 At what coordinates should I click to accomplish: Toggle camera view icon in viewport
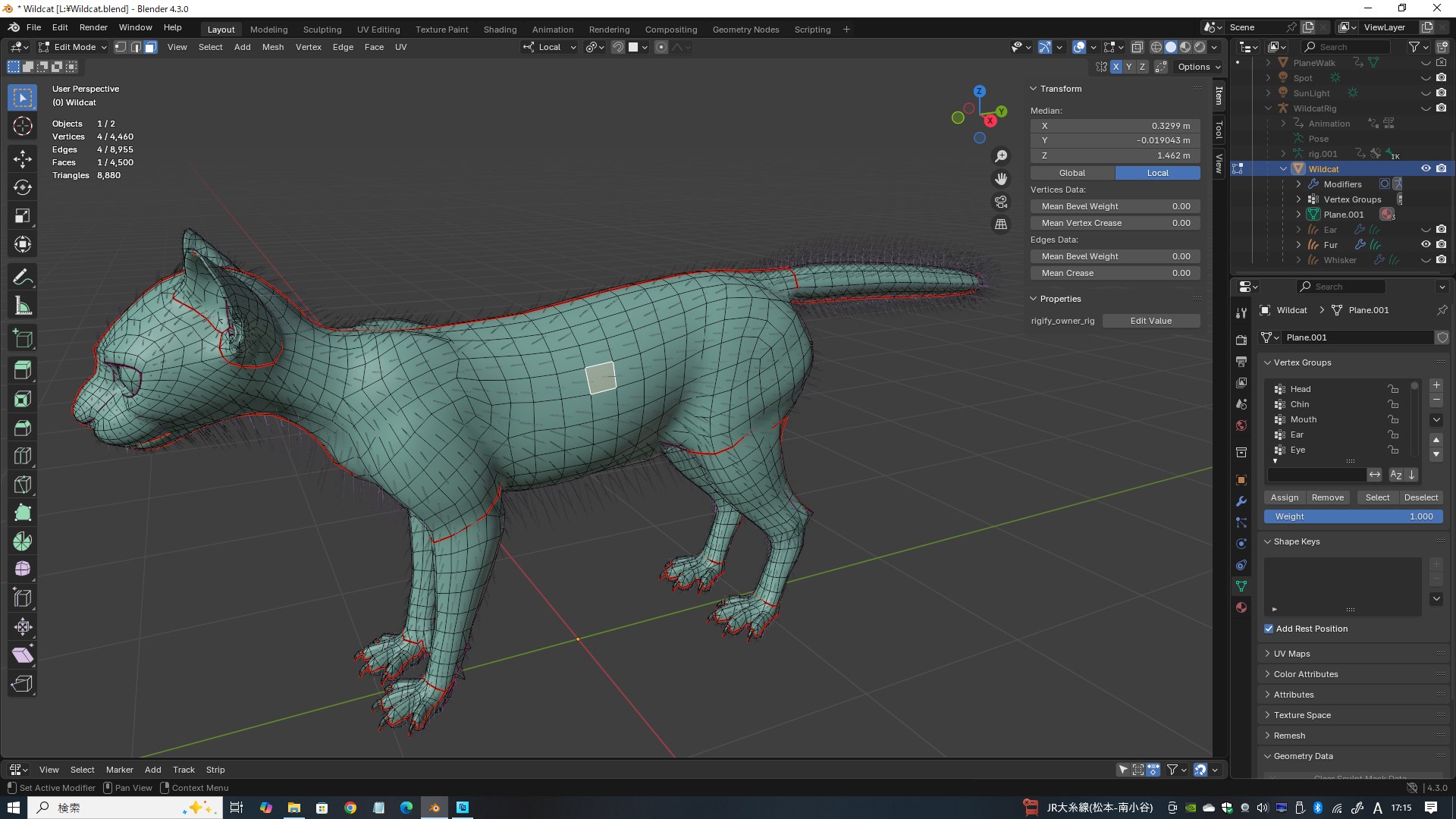1001,202
